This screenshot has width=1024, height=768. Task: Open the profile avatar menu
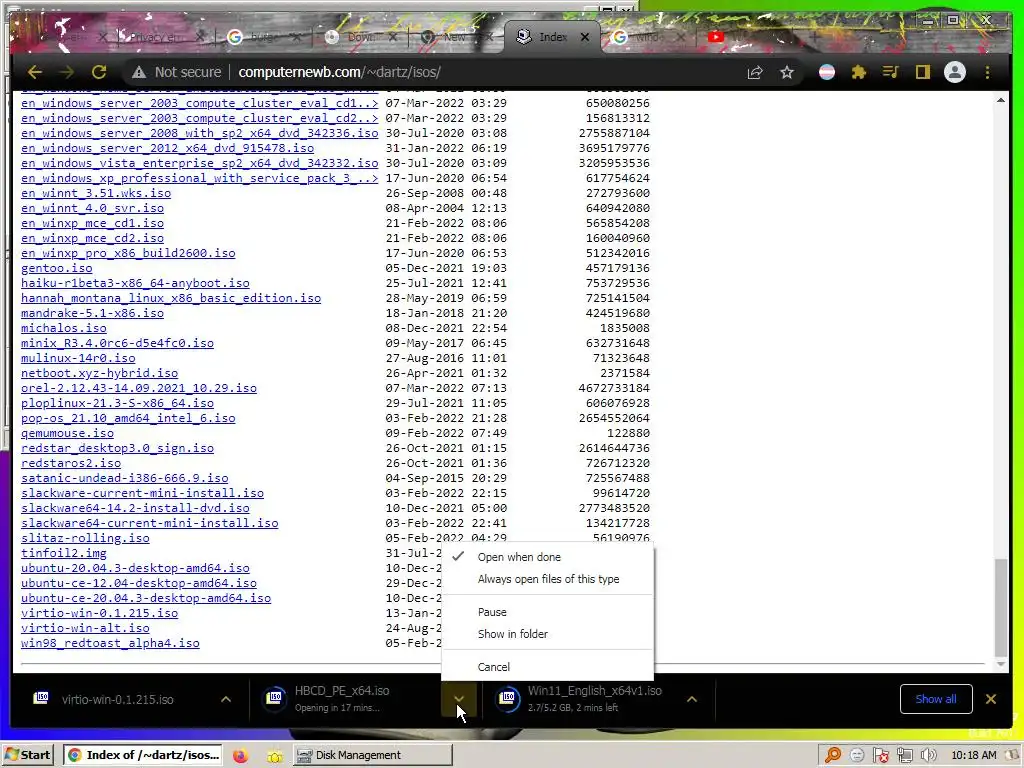point(955,72)
